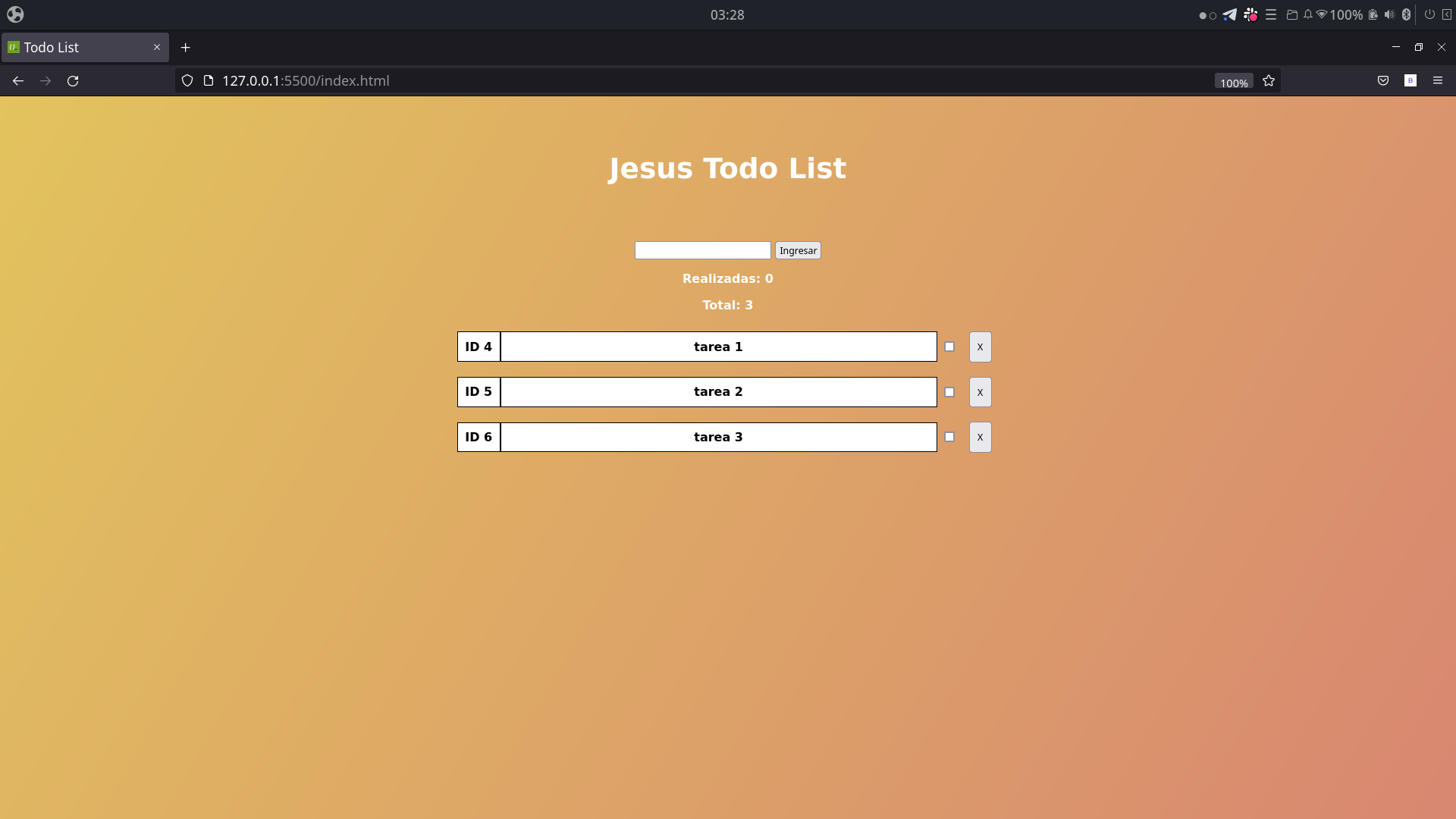
Task: Click the 'ID 4' cell
Action: 479,347
